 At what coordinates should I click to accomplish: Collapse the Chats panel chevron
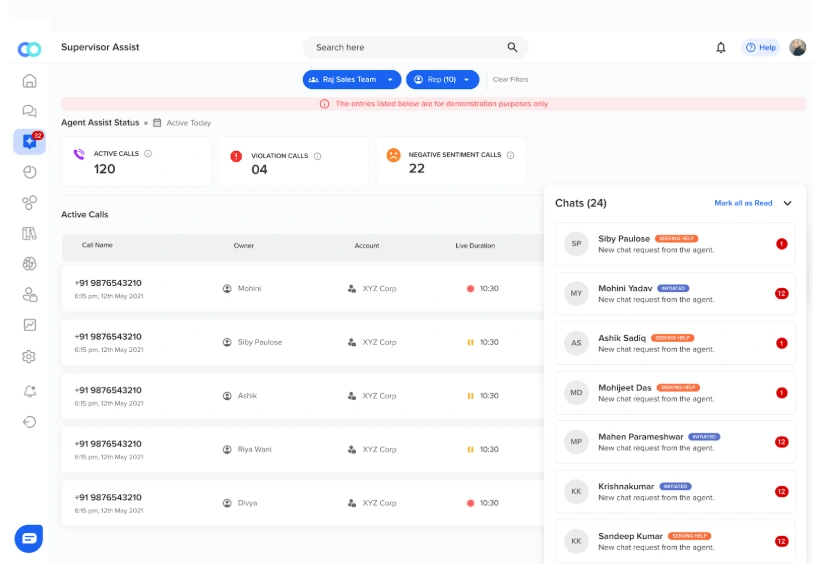click(x=788, y=203)
